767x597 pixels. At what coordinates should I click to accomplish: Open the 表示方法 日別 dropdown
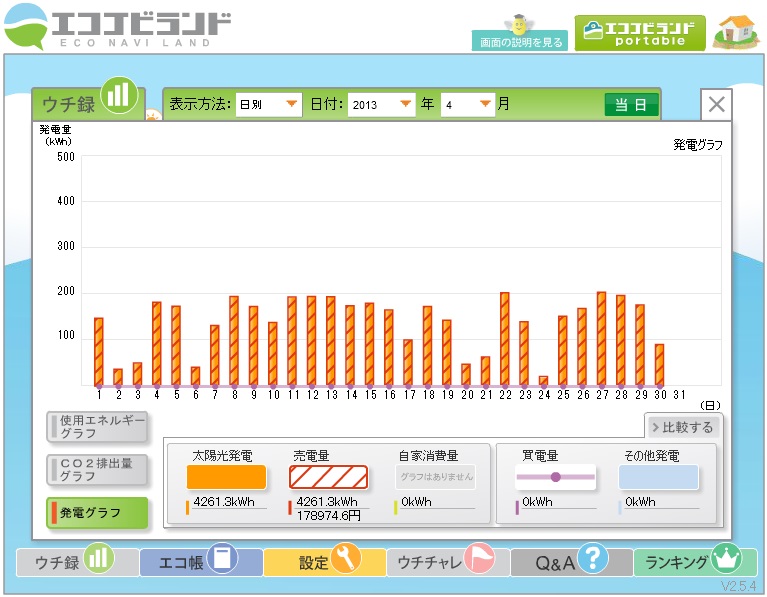269,104
